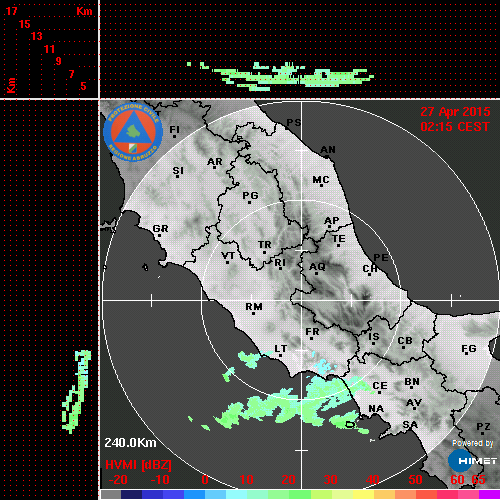Select the 50 dBZ color scale value

pos(415,480)
